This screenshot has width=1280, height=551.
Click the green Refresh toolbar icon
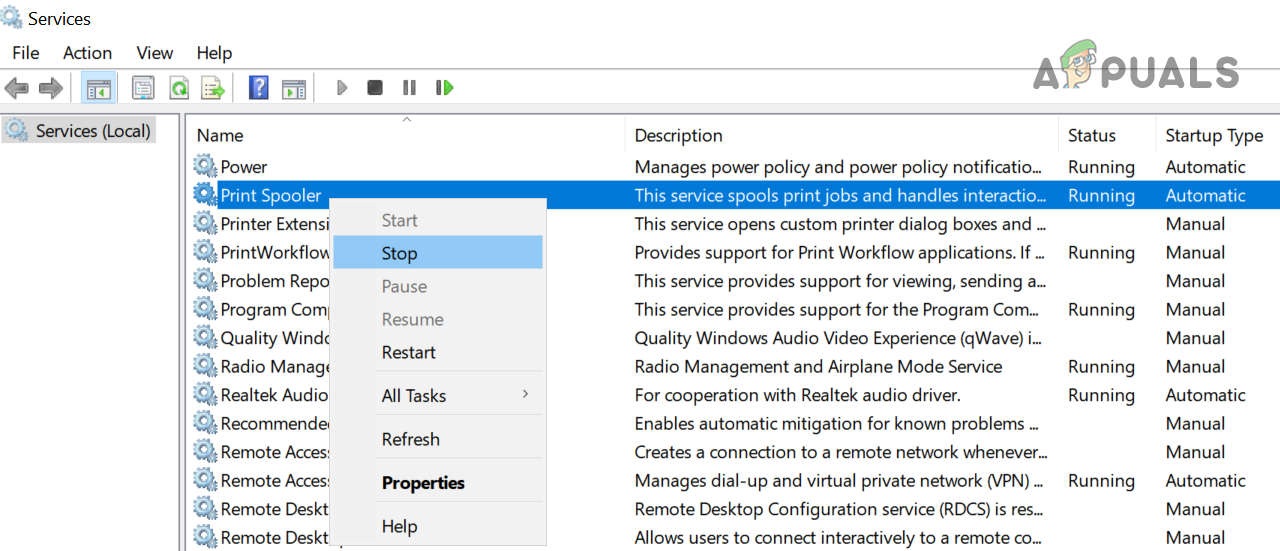tap(179, 88)
